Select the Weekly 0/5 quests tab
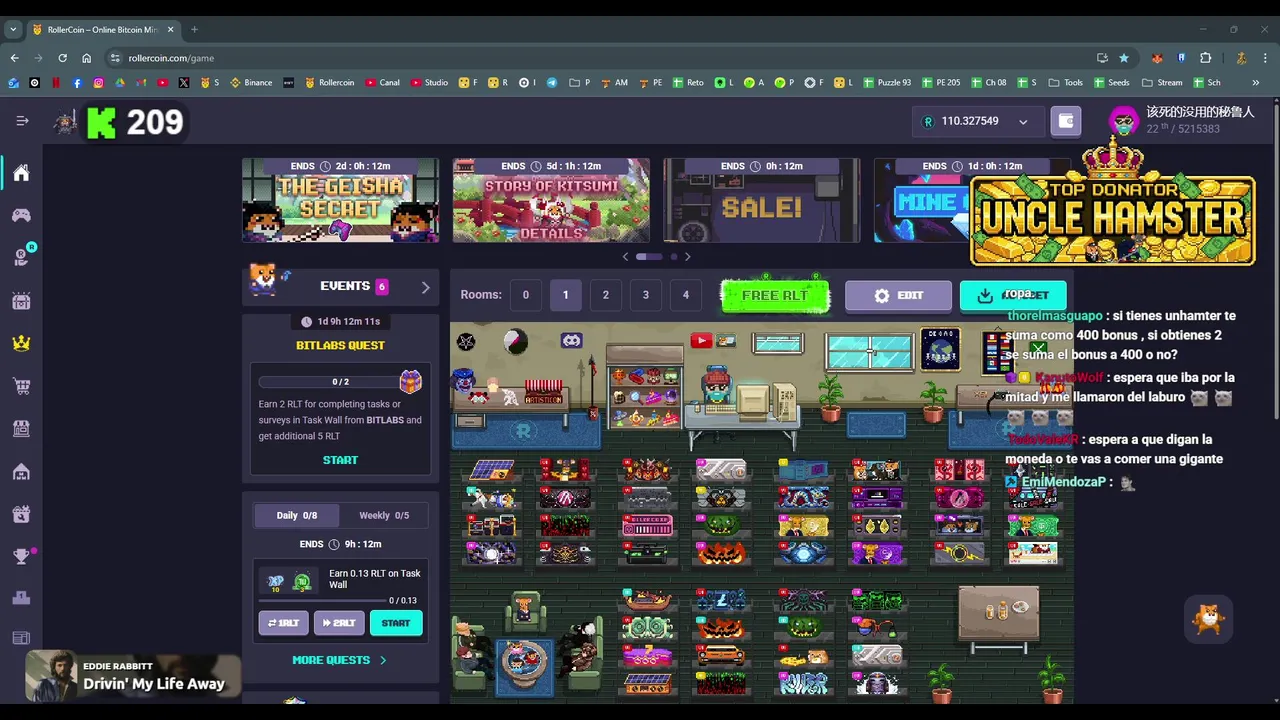The width and height of the screenshot is (1280, 720). [x=384, y=515]
